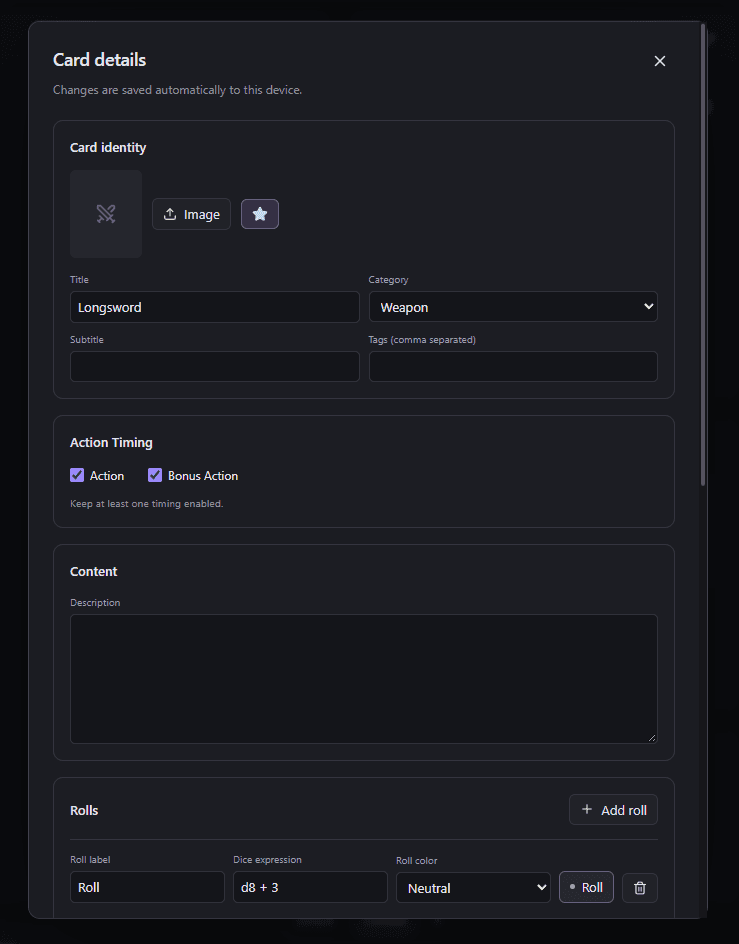The height and width of the screenshot is (944, 739).
Task: Uncheck the Action timing checkbox
Action: coord(77,475)
